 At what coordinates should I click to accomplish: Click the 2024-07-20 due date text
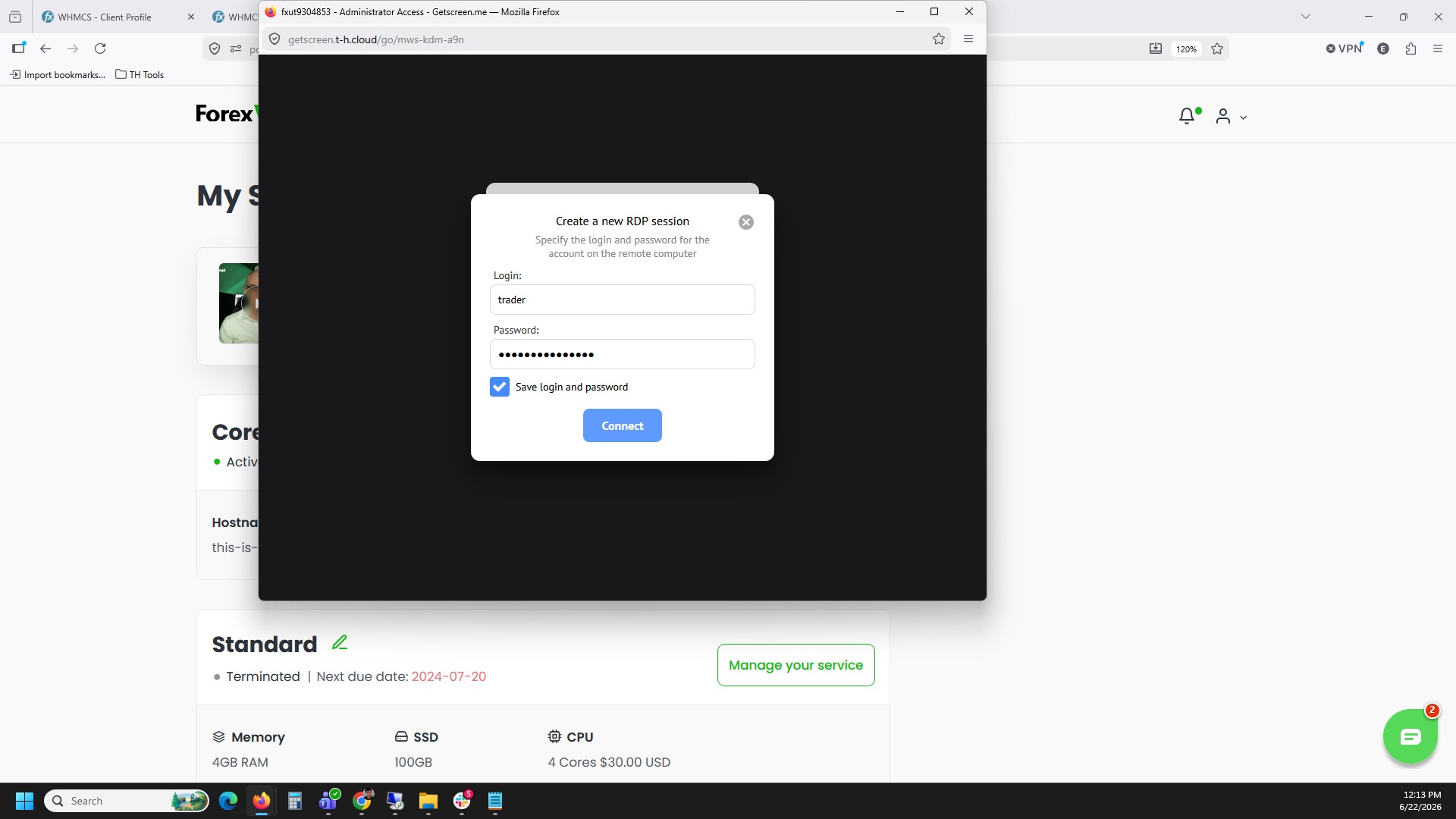(449, 676)
